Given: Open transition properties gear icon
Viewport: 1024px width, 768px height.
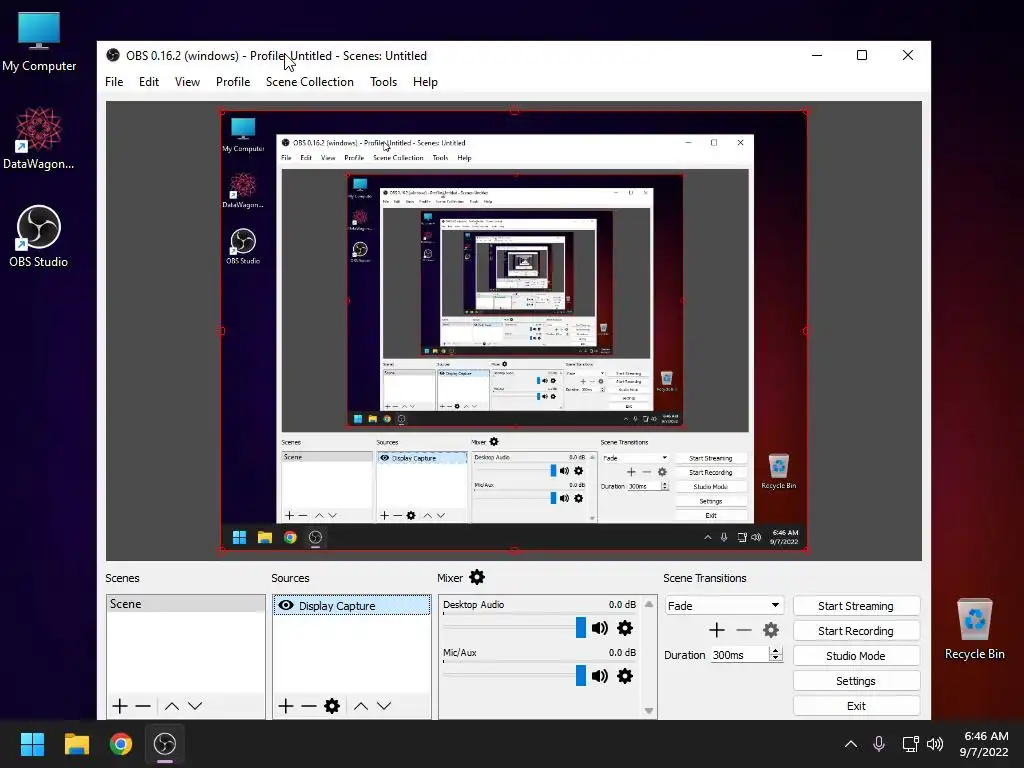Looking at the screenshot, I should 771,630.
